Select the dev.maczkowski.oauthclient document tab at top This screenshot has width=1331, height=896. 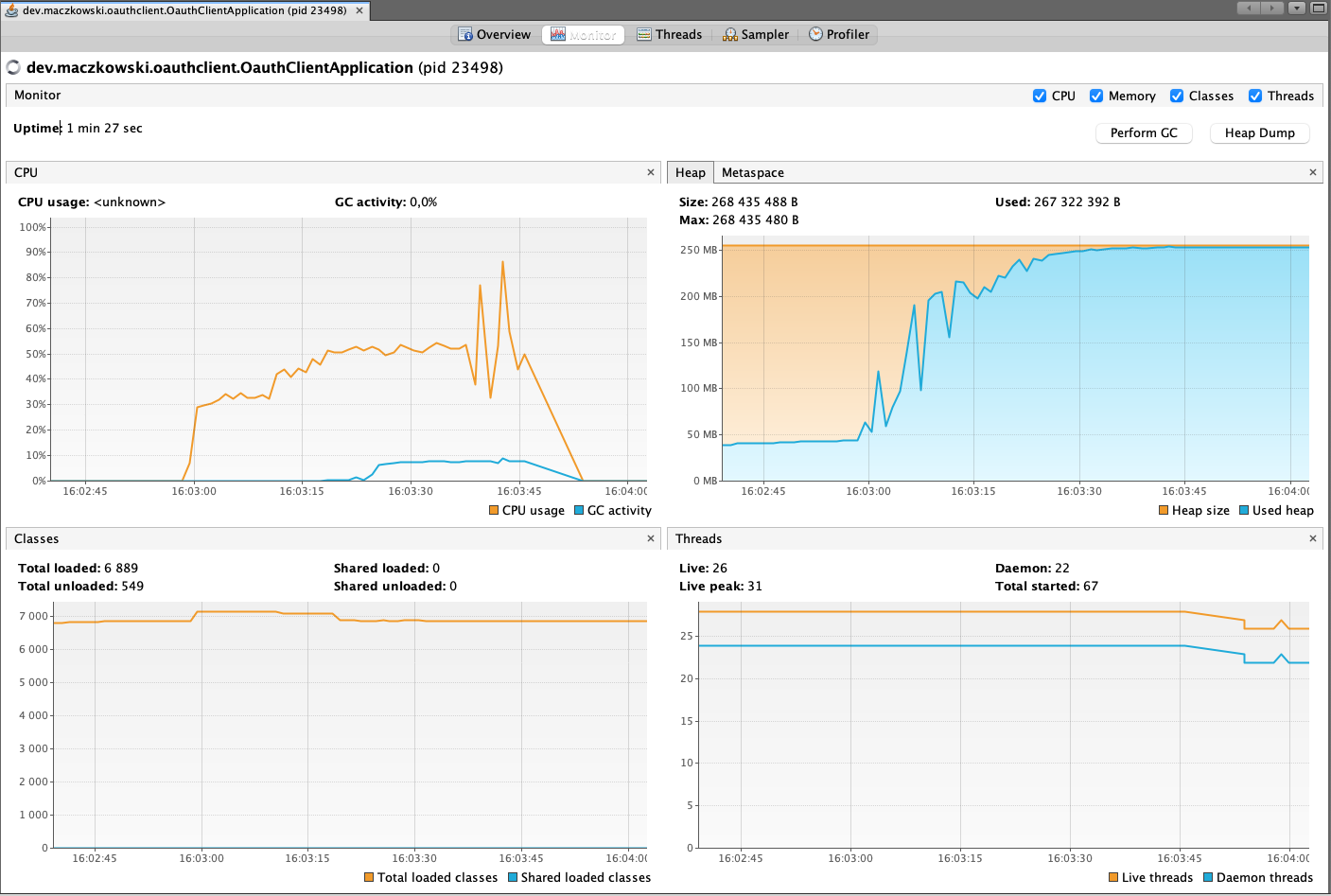pyautogui.click(x=184, y=10)
